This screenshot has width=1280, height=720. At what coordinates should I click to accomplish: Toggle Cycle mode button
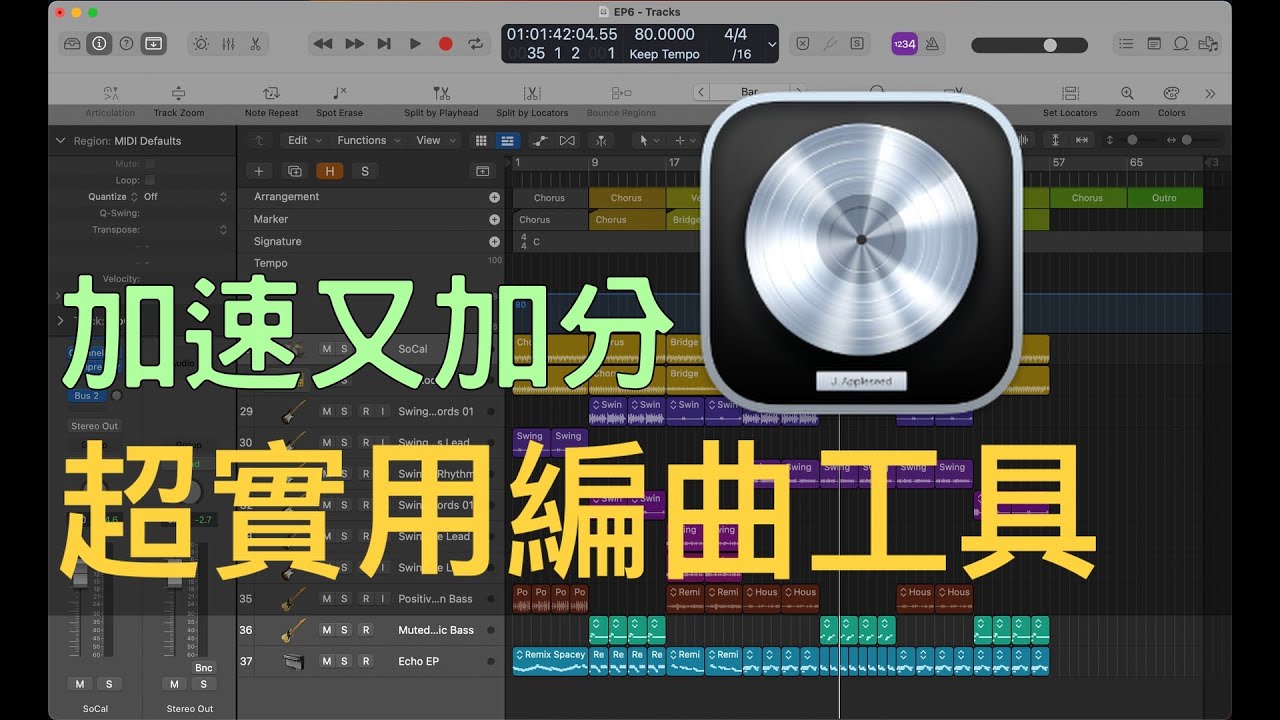476,44
